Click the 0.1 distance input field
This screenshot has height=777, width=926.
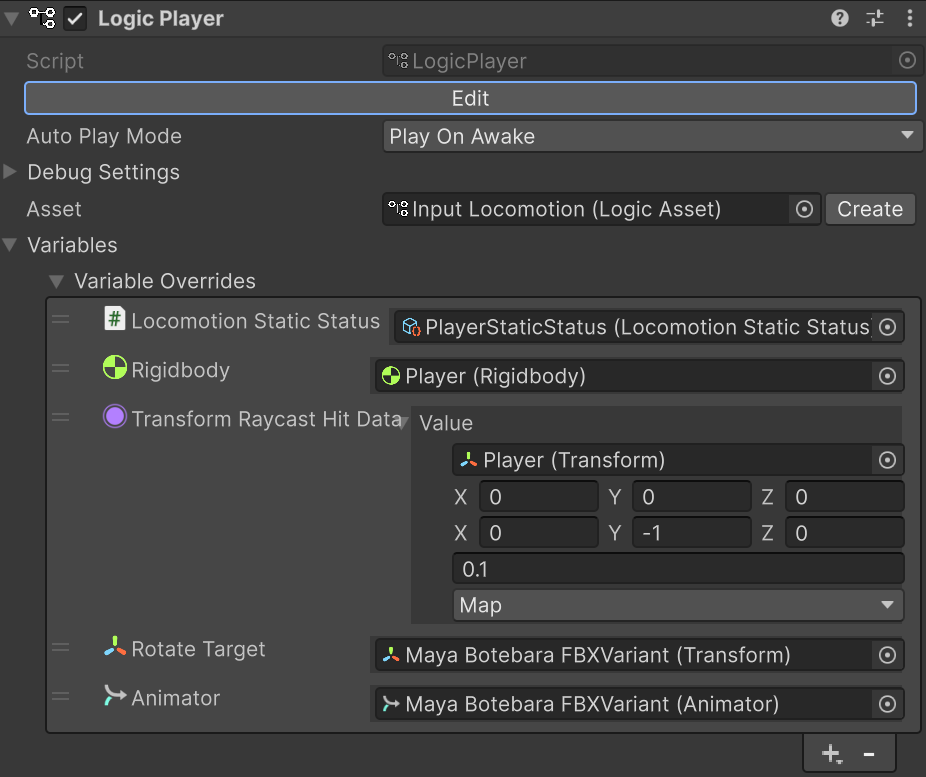pos(678,569)
